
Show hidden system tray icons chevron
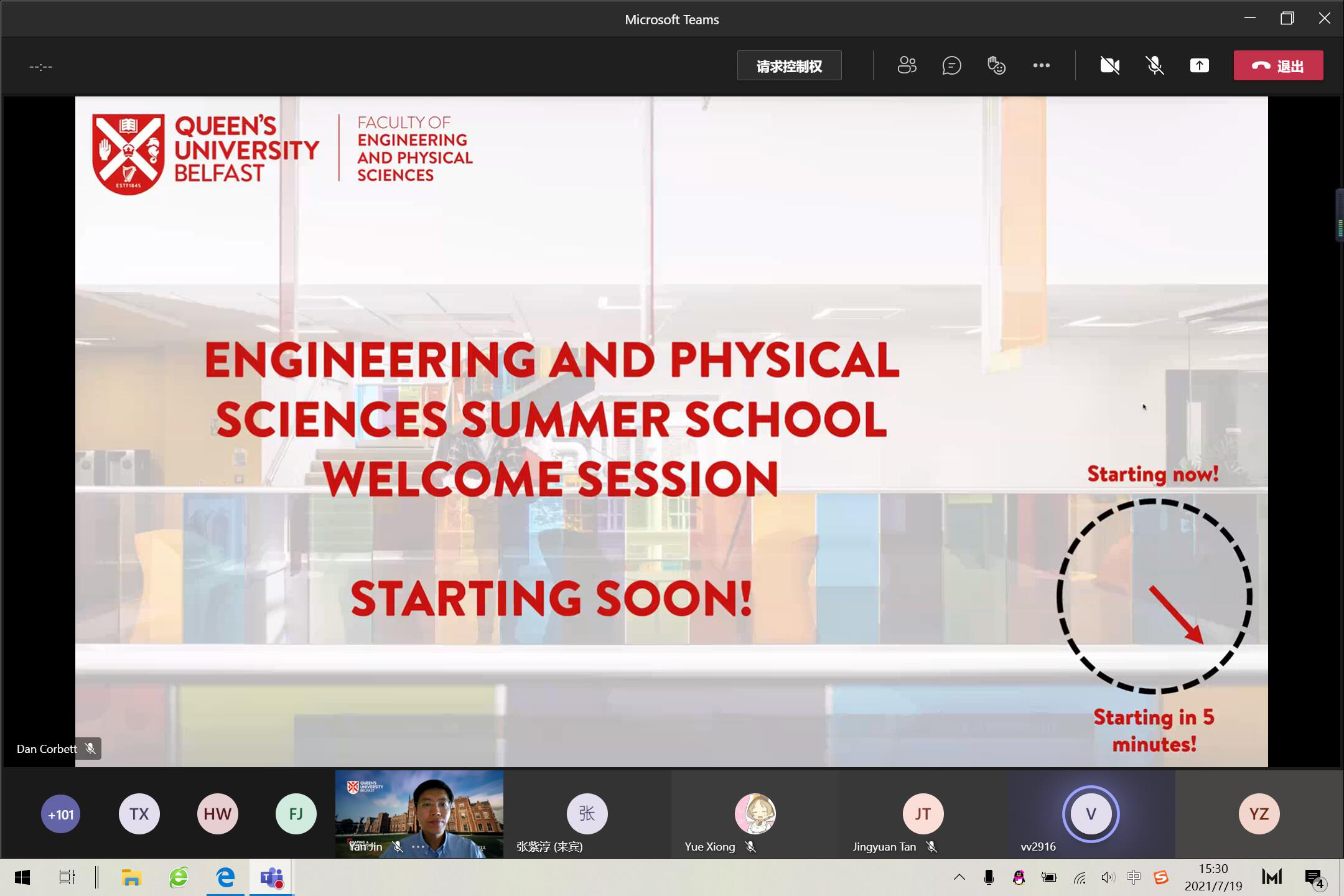(959, 877)
